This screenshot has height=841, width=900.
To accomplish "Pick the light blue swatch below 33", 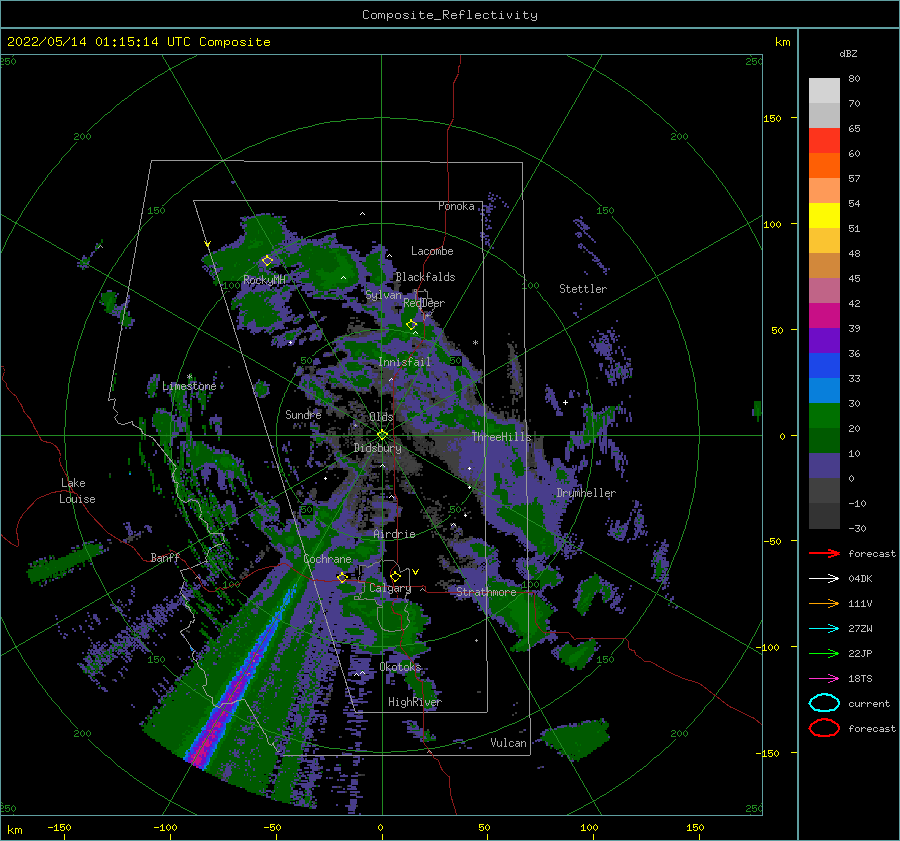I will point(824,390).
